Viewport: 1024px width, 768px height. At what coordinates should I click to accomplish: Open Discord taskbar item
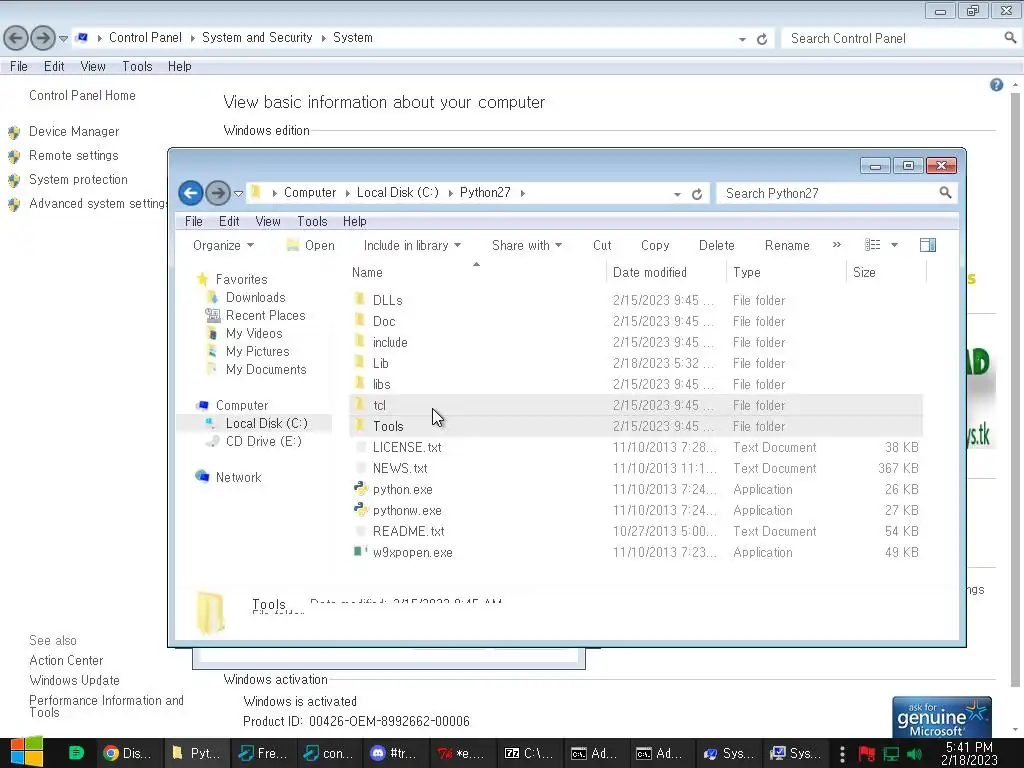[394, 753]
